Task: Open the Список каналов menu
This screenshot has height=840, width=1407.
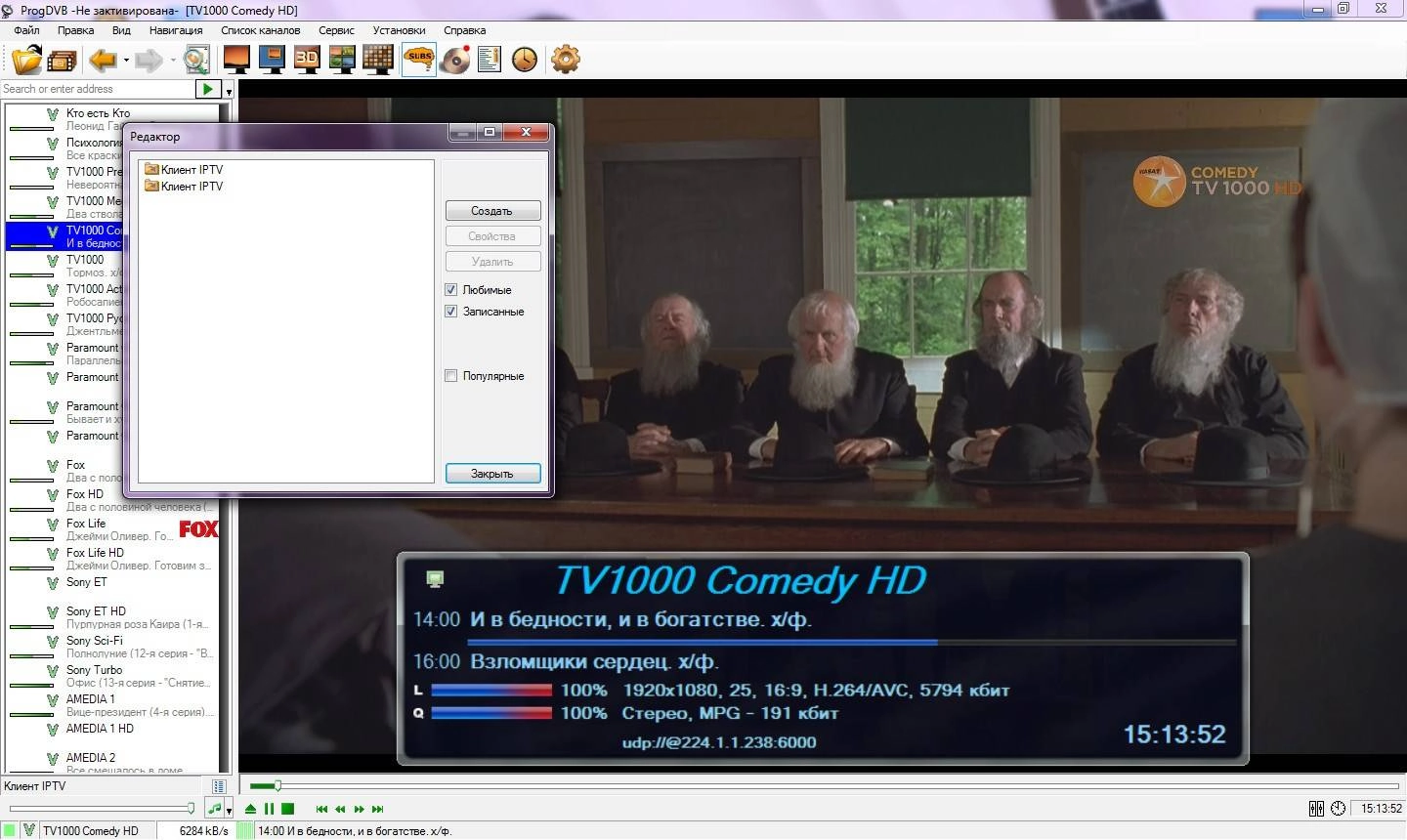Action: (261, 30)
